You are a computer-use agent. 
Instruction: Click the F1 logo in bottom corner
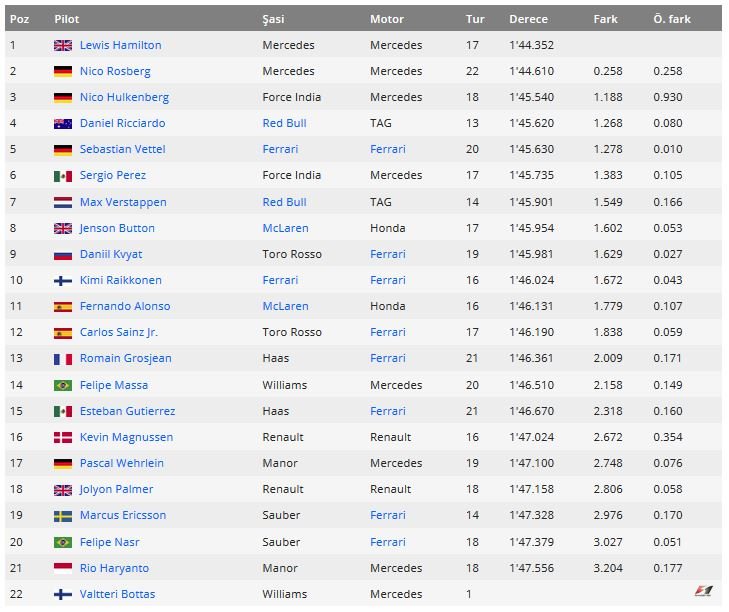click(704, 591)
